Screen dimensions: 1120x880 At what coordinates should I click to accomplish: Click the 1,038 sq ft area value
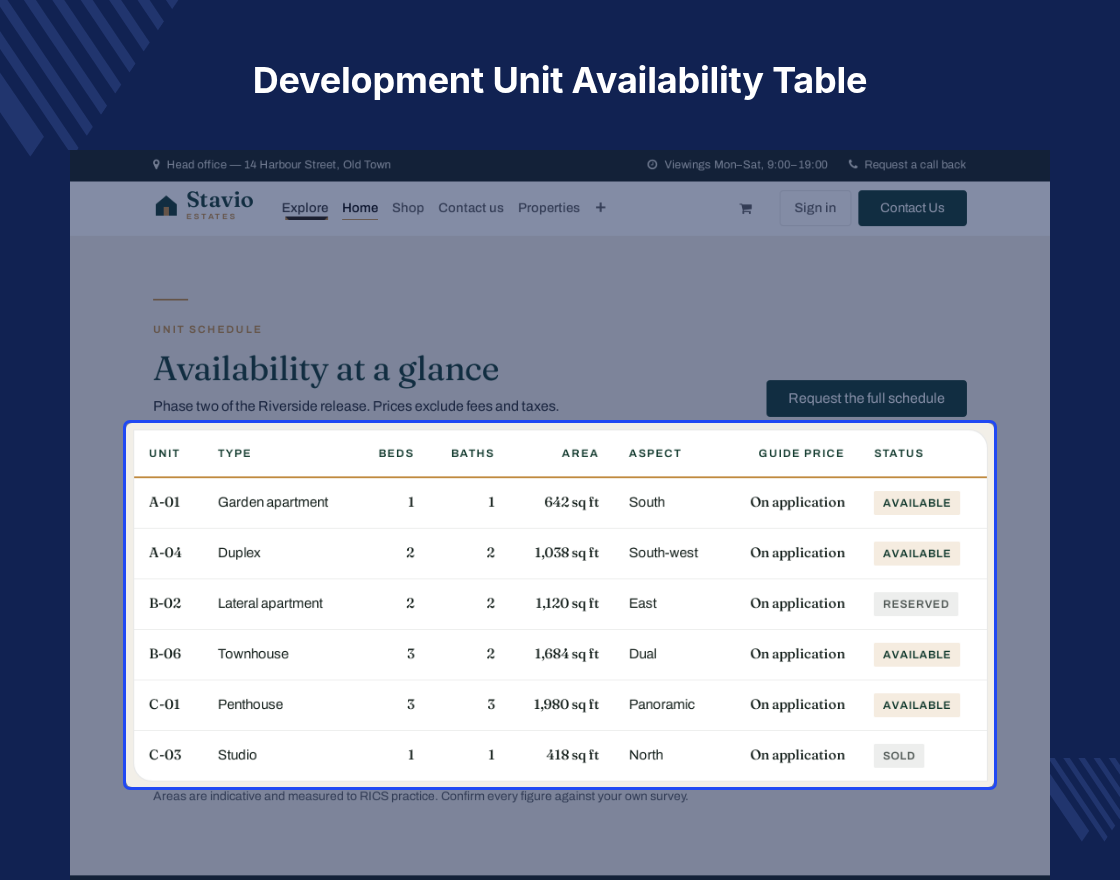pos(566,553)
